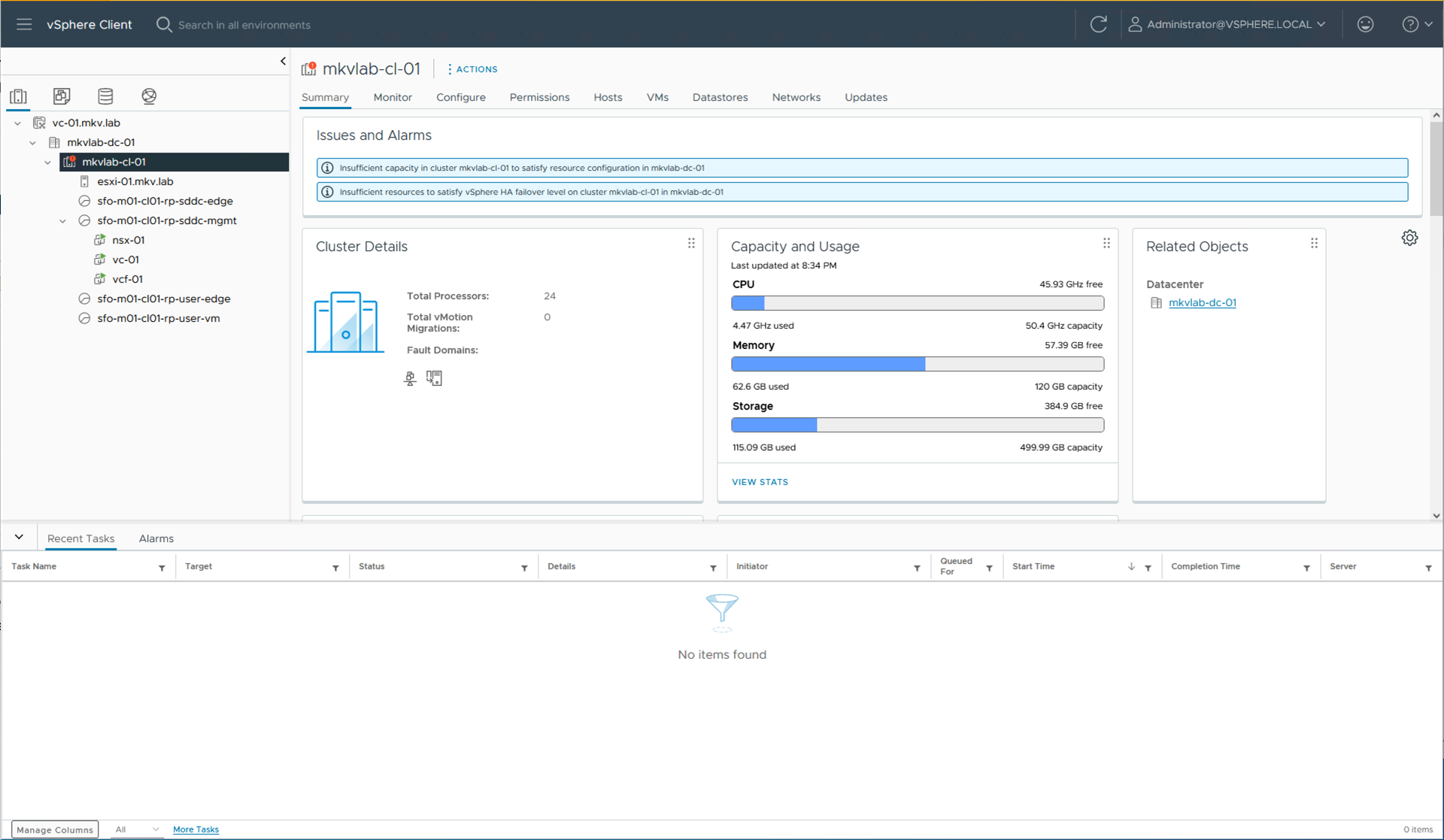Click the refresh icon in the top bar
Image resolution: width=1444 pixels, height=840 pixels.
pyautogui.click(x=1099, y=24)
